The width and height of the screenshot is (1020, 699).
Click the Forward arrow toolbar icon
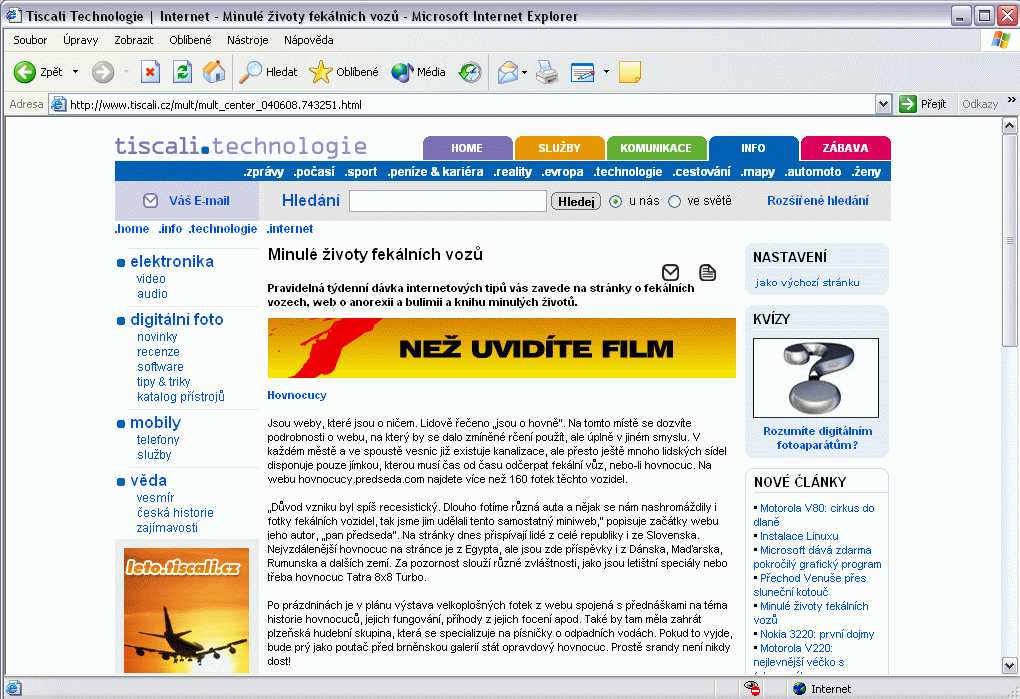(103, 72)
